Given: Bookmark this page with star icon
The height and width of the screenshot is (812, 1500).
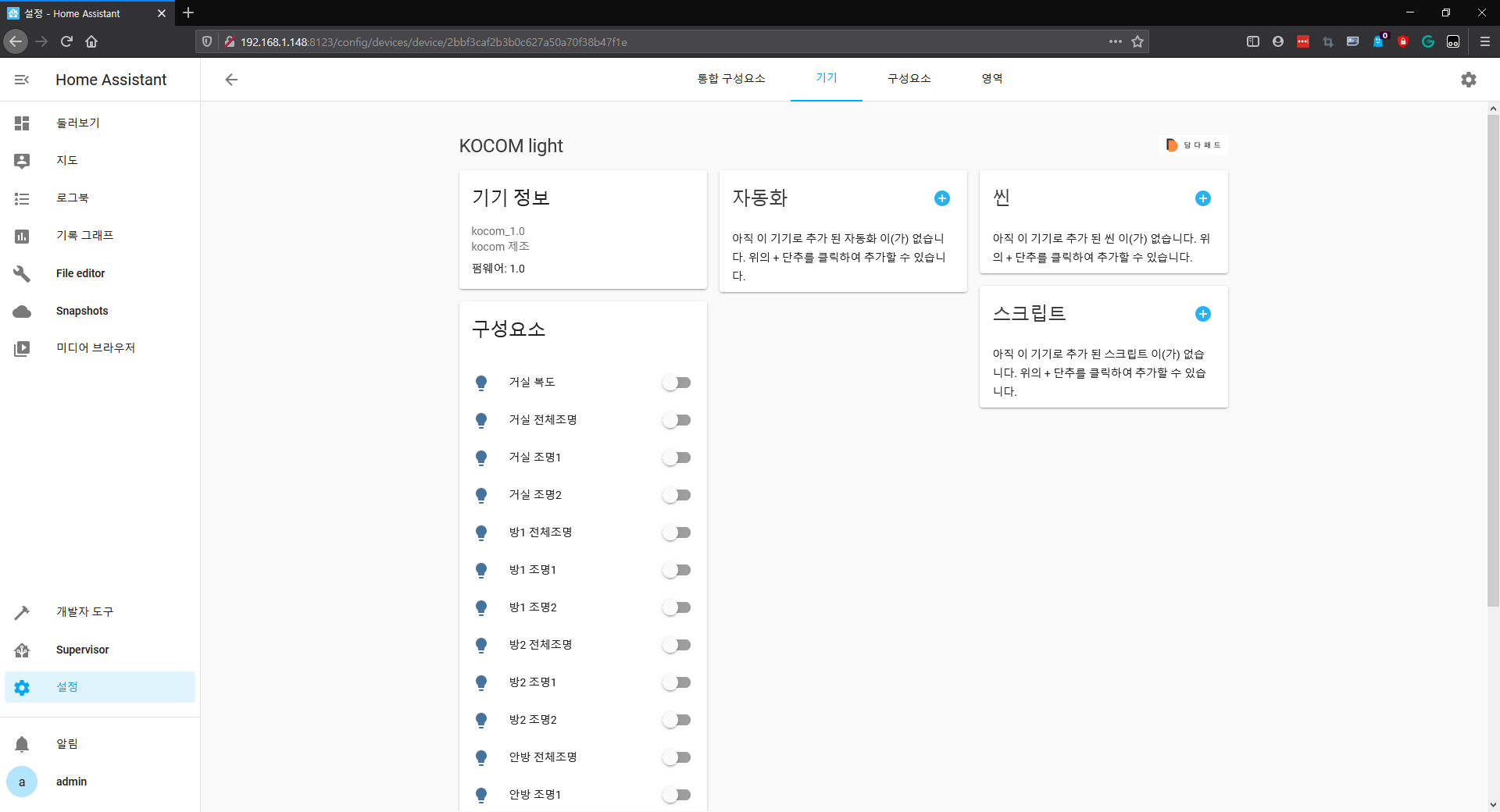Looking at the screenshot, I should (1137, 41).
